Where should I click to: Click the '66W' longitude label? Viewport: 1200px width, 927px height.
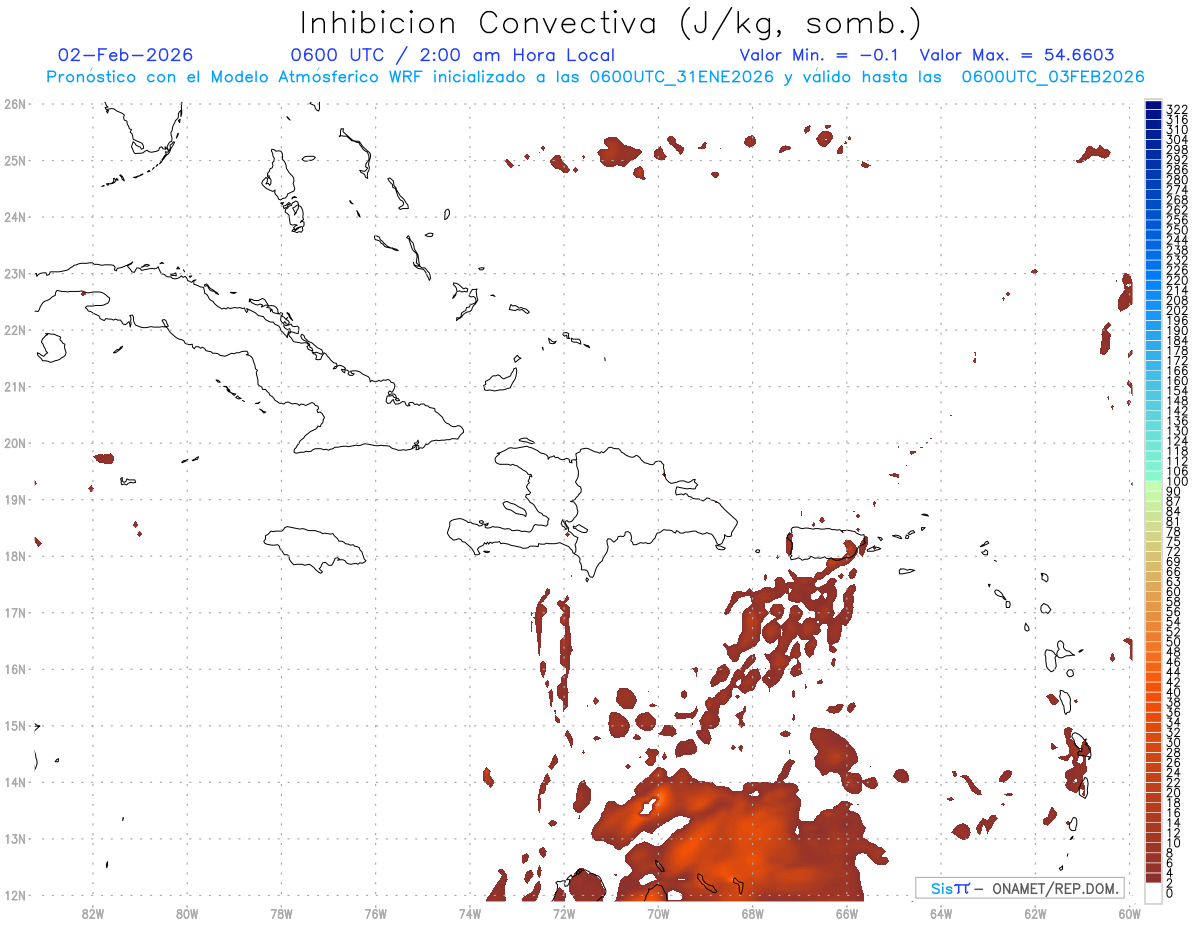tap(846, 913)
